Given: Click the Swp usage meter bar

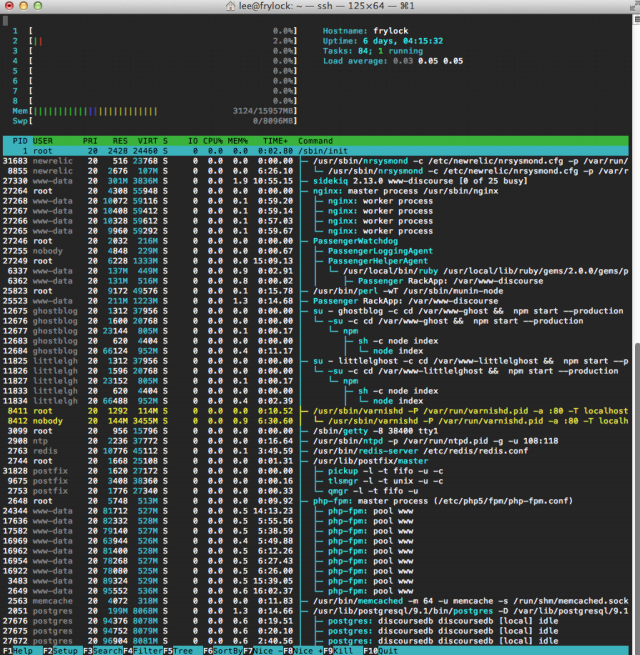Looking at the screenshot, I should pyautogui.click(x=155, y=121).
